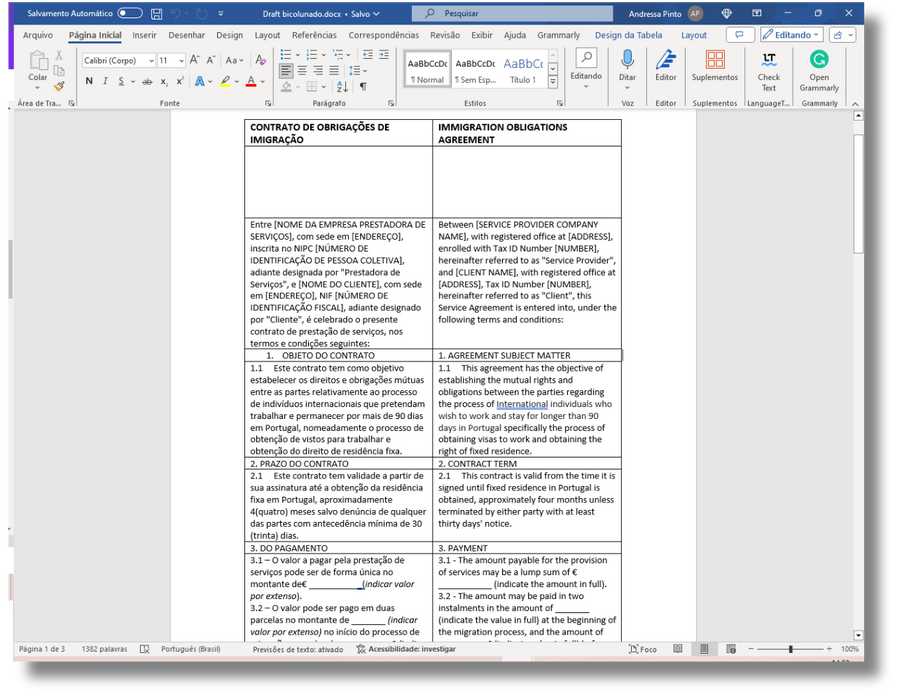Click Acessibilidade: investigar in status bar

pyautogui.click(x=406, y=649)
